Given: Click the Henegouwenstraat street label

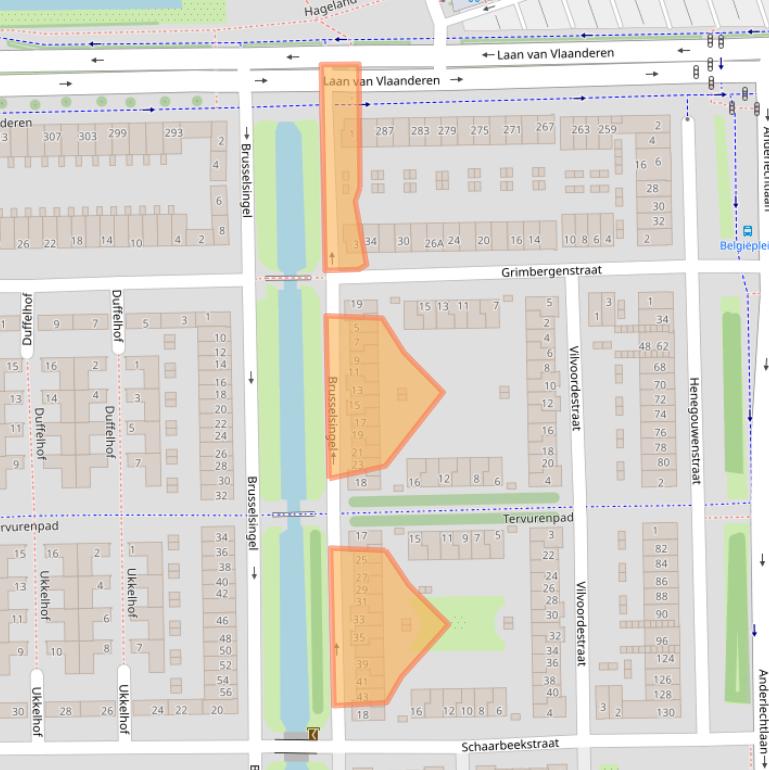Looking at the screenshot, I should click(693, 431).
